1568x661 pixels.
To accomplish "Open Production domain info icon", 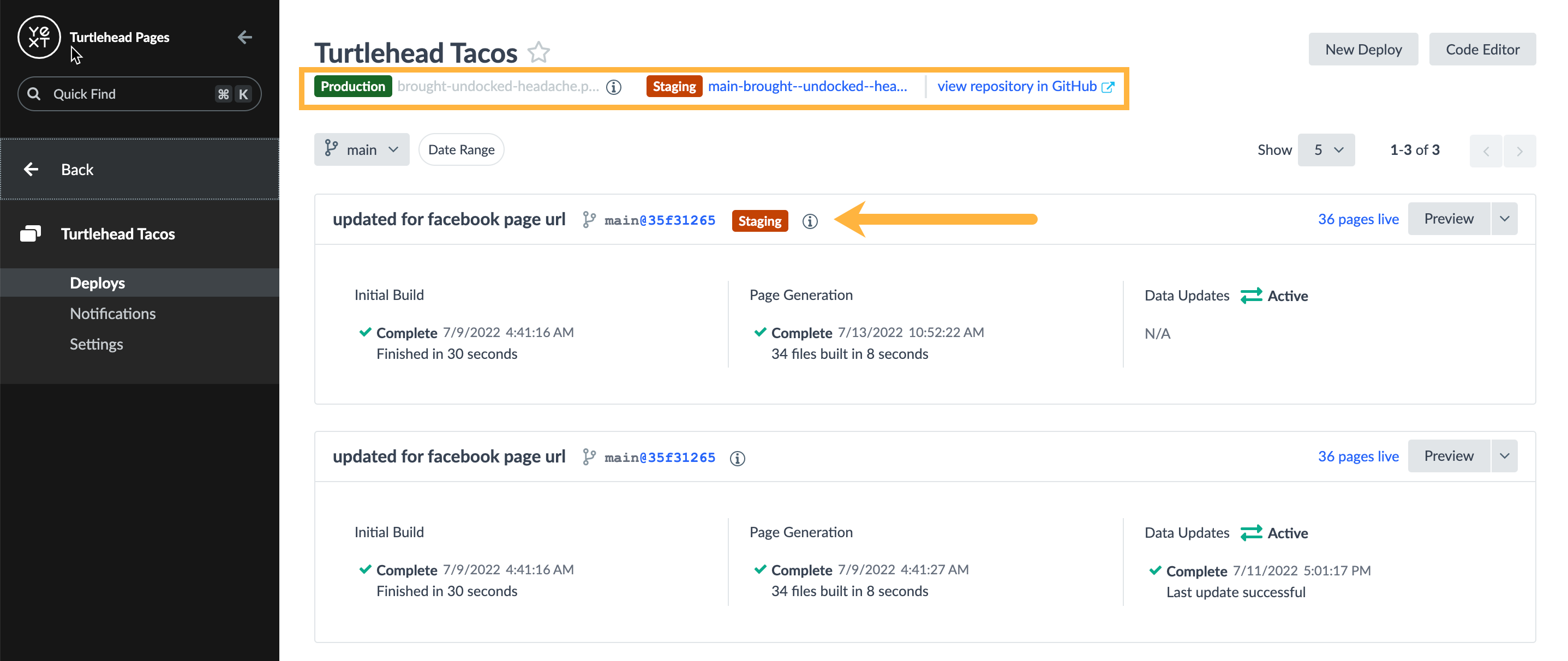I will click(614, 87).
